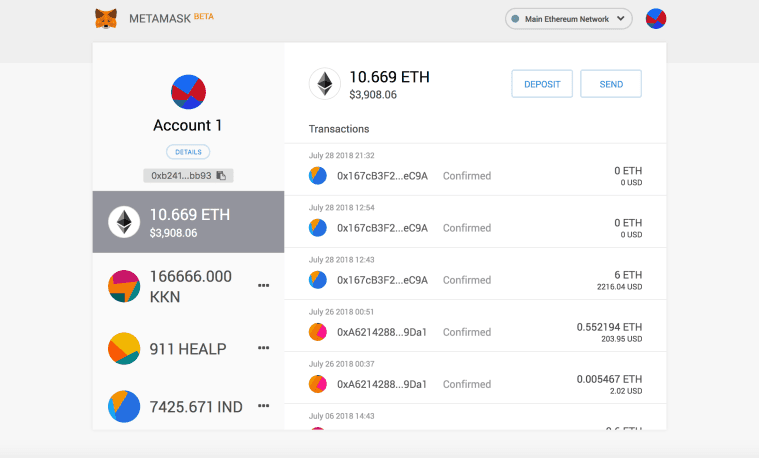Click identicon of July 26 00:37 transaction
The width and height of the screenshot is (759, 458).
tap(318, 384)
